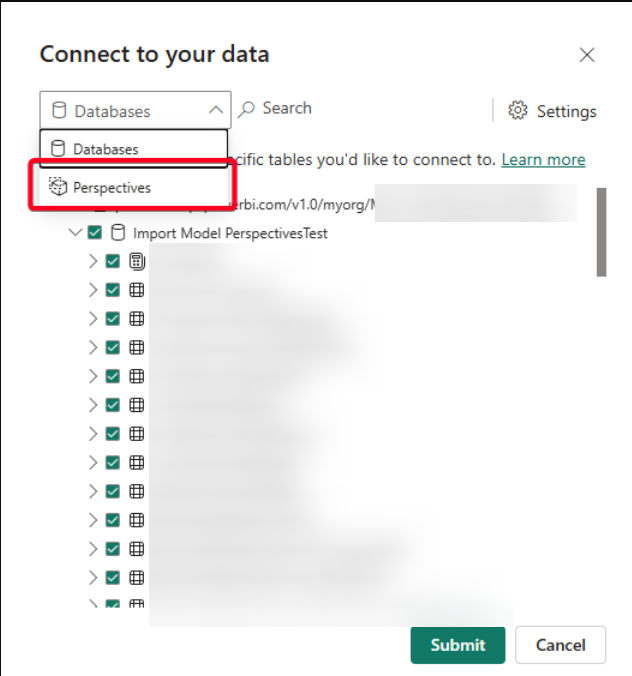Click the Submit button
632x676 pixels.
[x=457, y=645]
